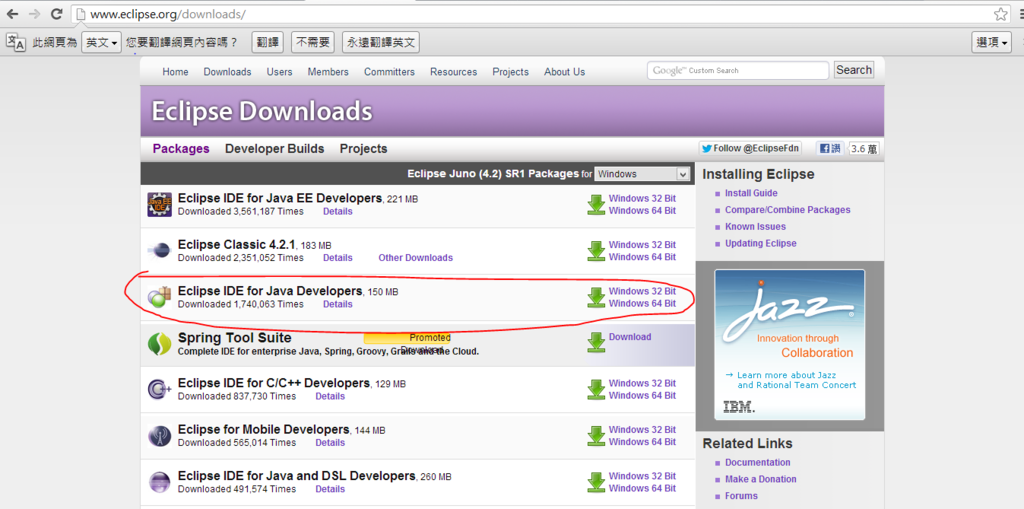Switch to the Packages tab

coord(181,149)
